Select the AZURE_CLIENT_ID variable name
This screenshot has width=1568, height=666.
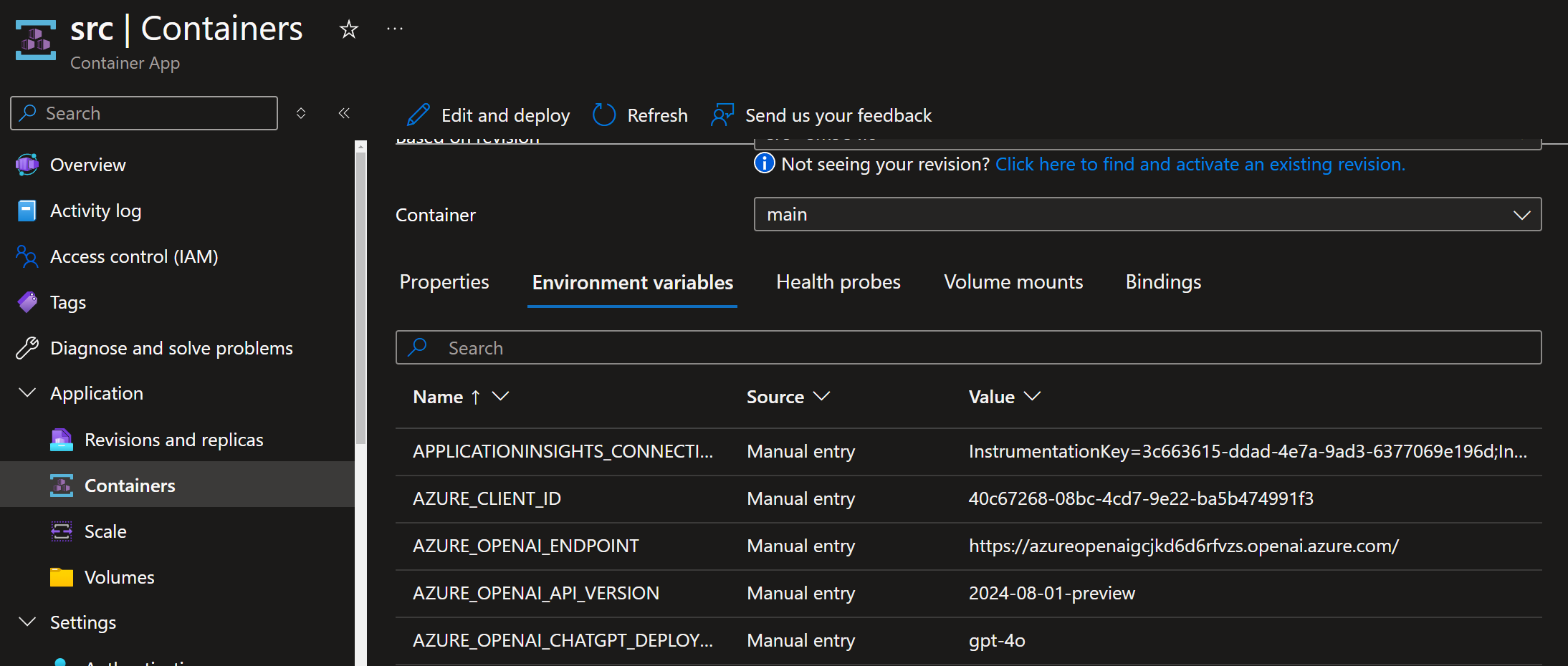487,498
